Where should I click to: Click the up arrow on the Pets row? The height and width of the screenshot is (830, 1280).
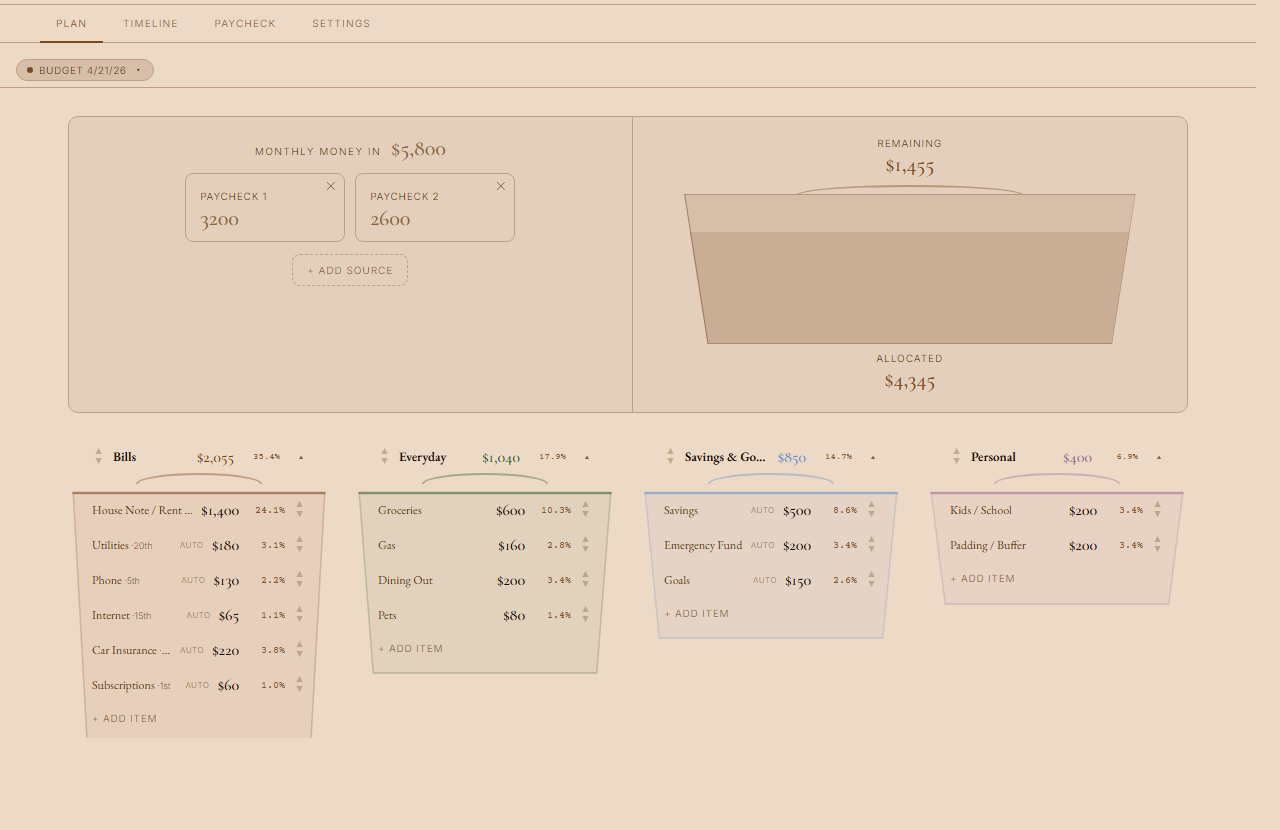585,610
